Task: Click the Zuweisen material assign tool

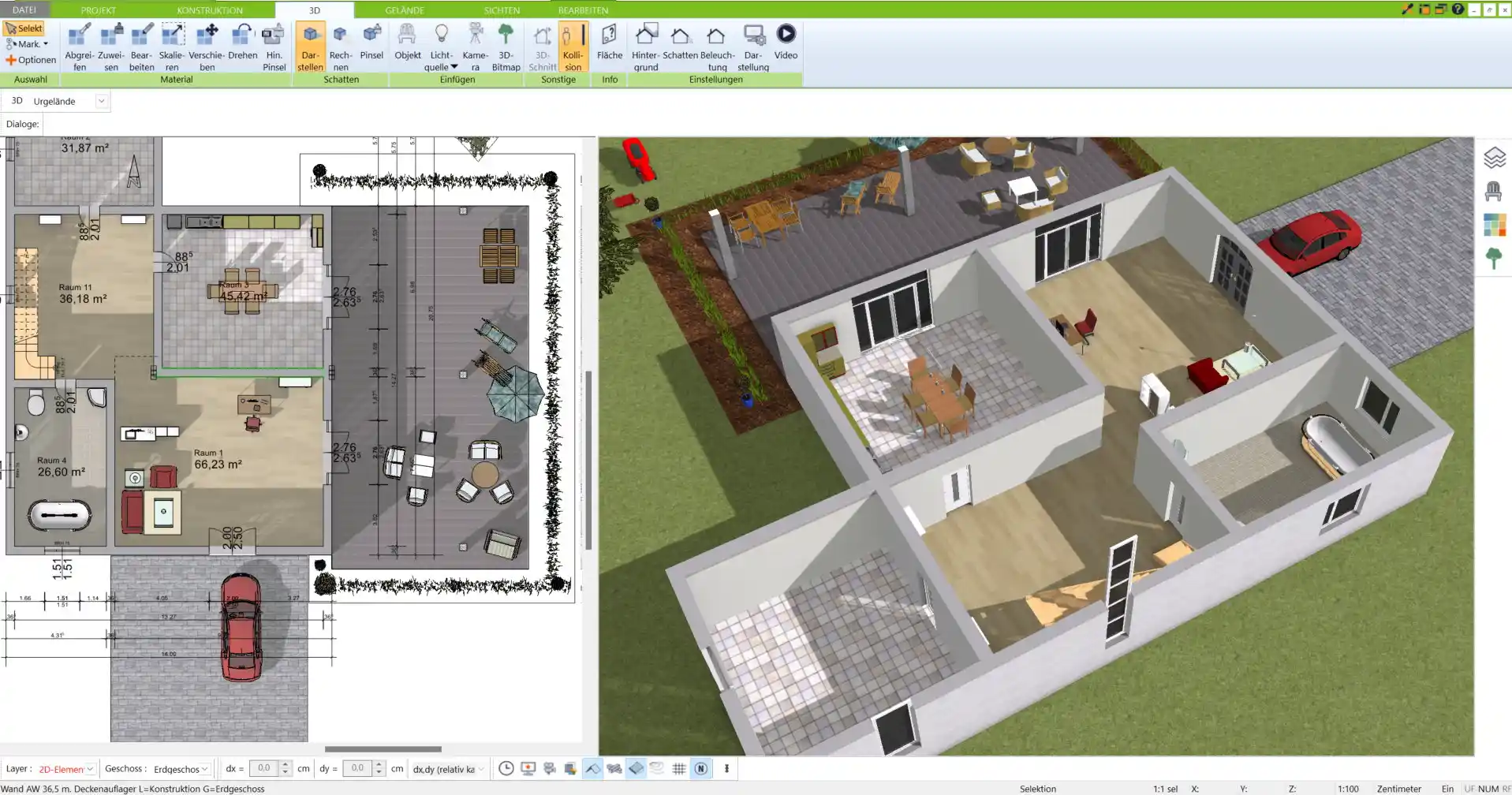Action: point(110,47)
